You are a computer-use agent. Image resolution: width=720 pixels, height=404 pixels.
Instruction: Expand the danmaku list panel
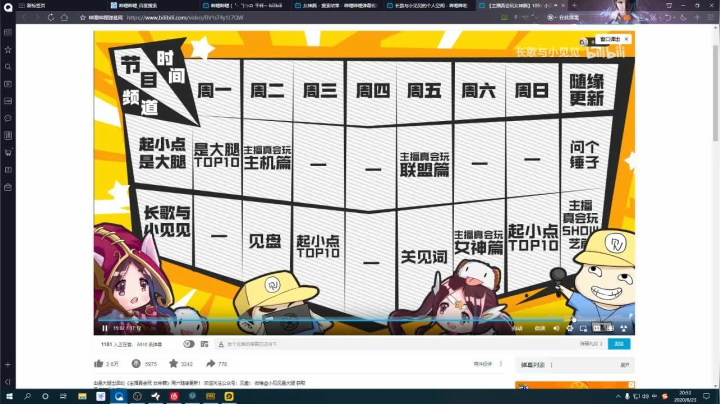point(624,365)
